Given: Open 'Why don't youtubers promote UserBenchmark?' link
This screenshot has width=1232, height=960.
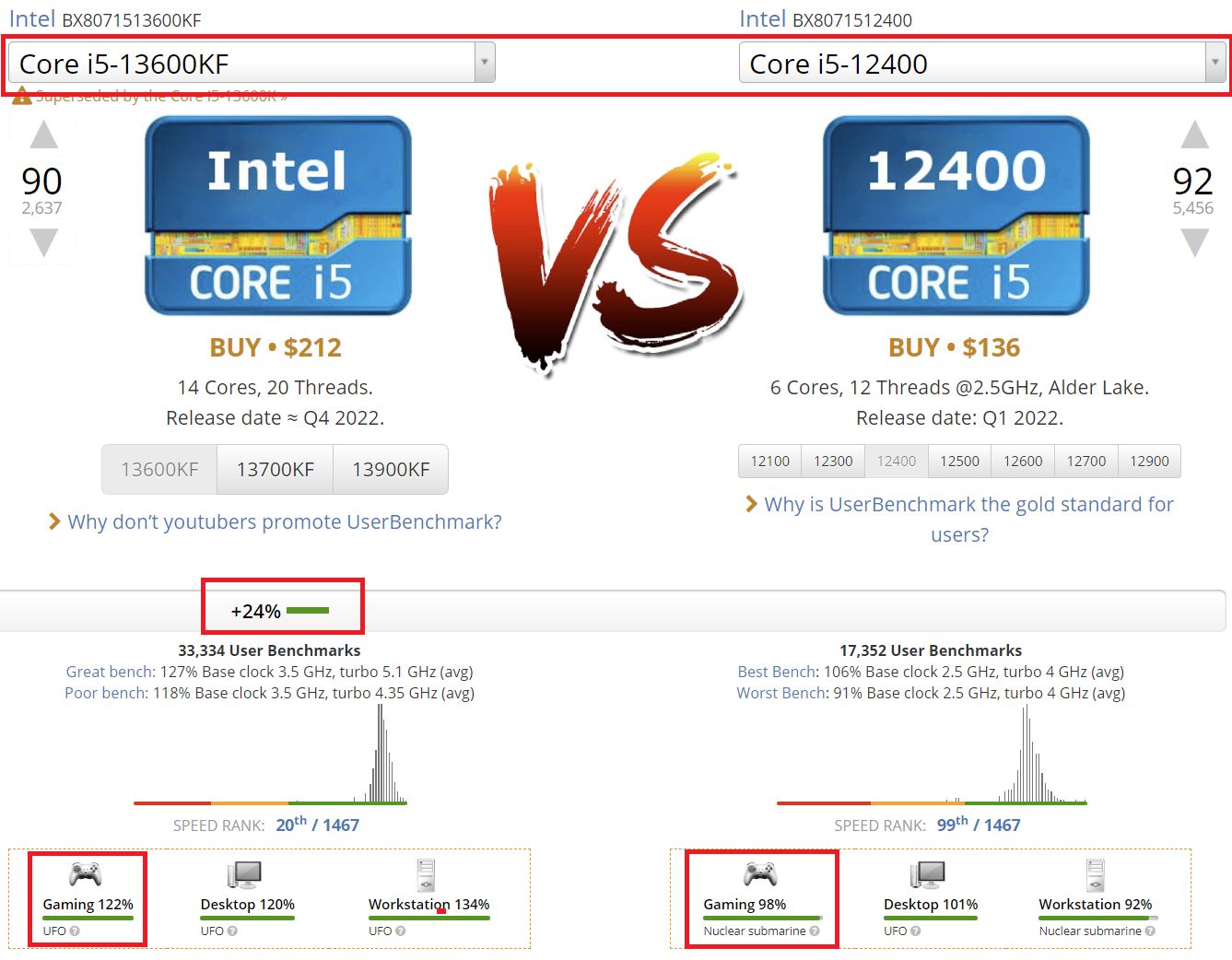Looking at the screenshot, I should tap(285, 522).
